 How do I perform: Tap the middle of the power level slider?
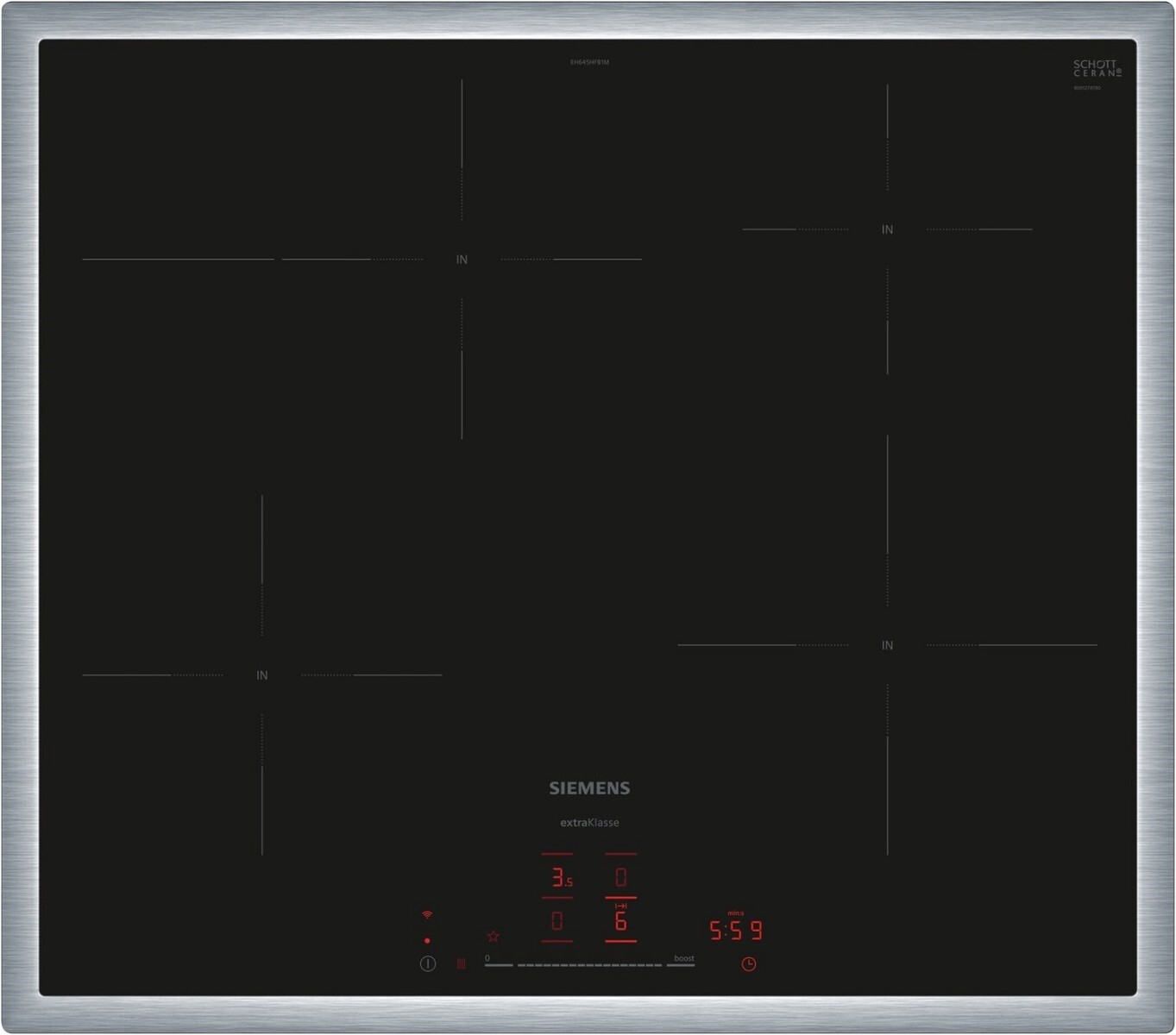tap(589, 965)
